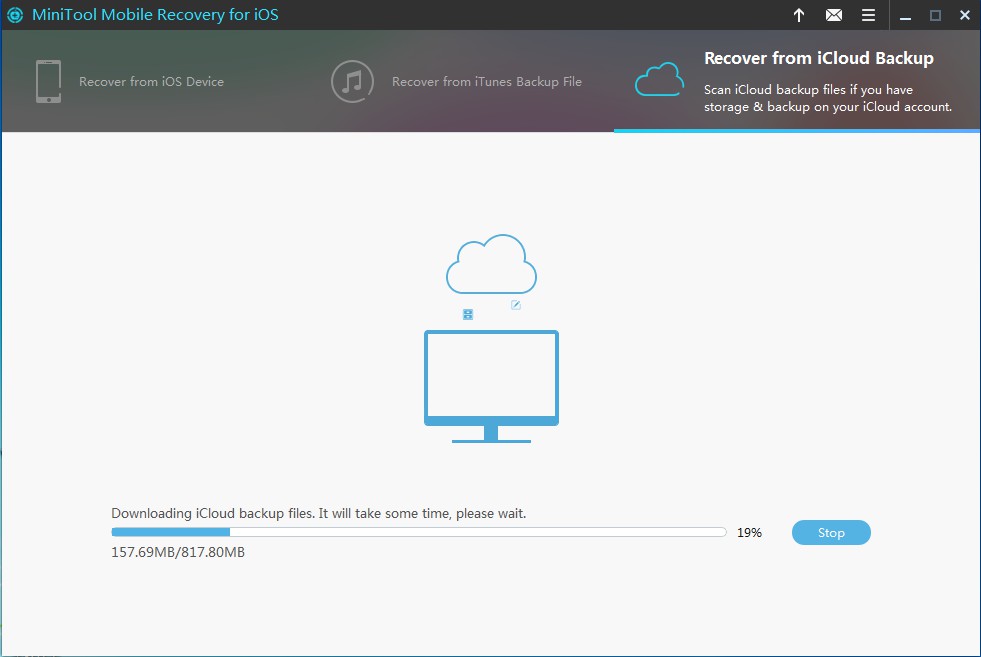Viewport: 981px width, 657px height.
Task: Click the computer monitor illustration
Action: pos(491,387)
